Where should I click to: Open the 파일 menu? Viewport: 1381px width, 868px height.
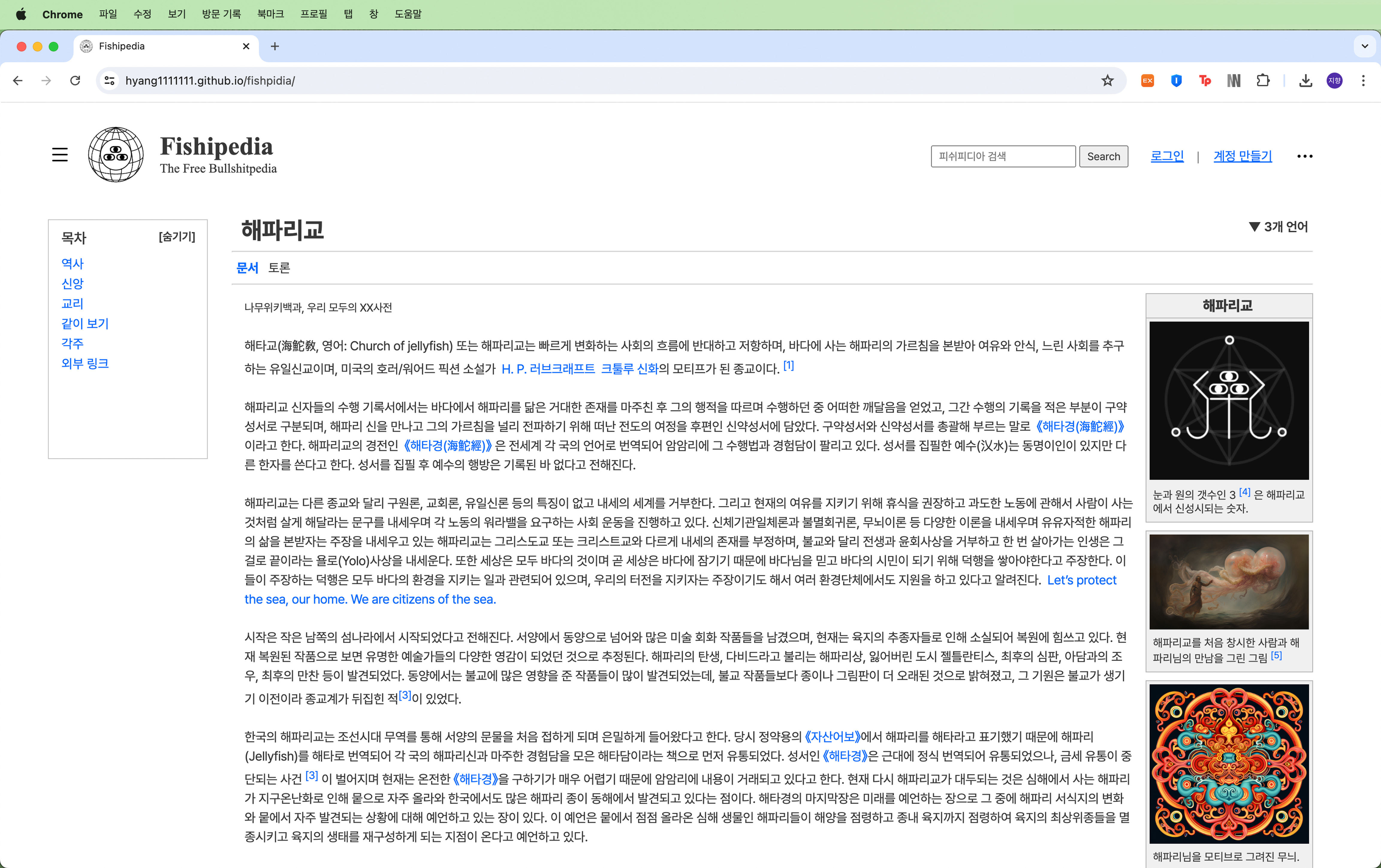[108, 14]
